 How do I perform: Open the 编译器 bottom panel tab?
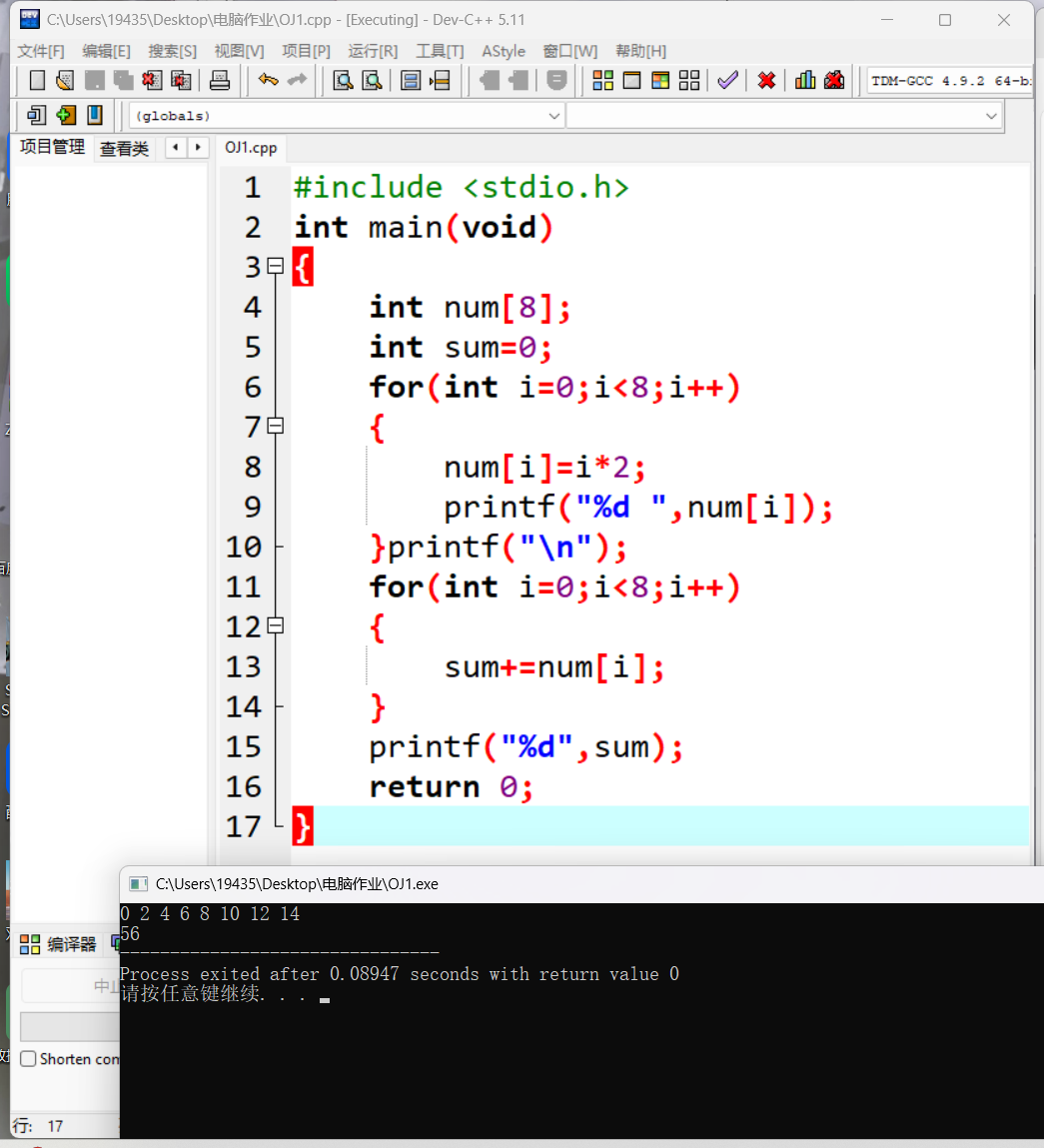click(59, 944)
